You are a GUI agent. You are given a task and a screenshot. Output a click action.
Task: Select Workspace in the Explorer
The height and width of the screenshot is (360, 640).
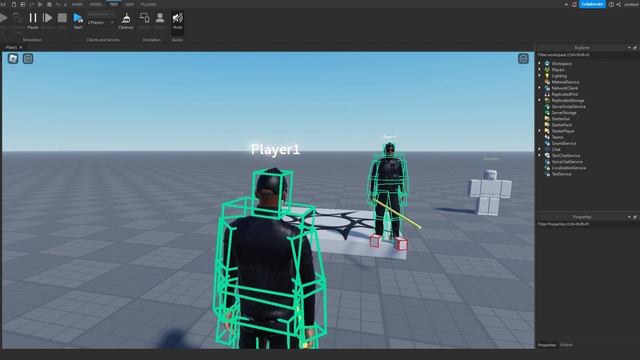click(561, 64)
